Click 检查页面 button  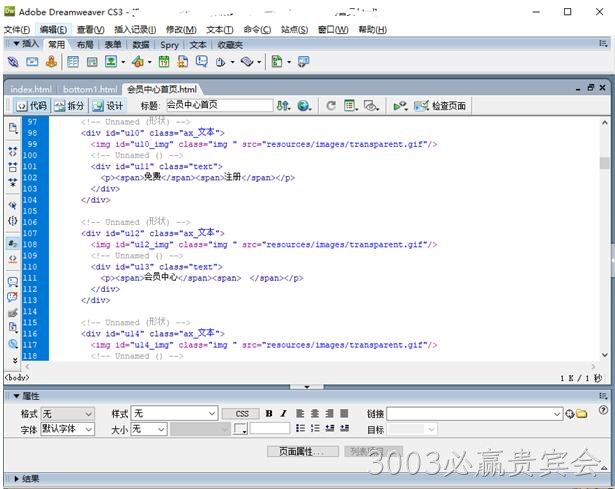(441, 105)
